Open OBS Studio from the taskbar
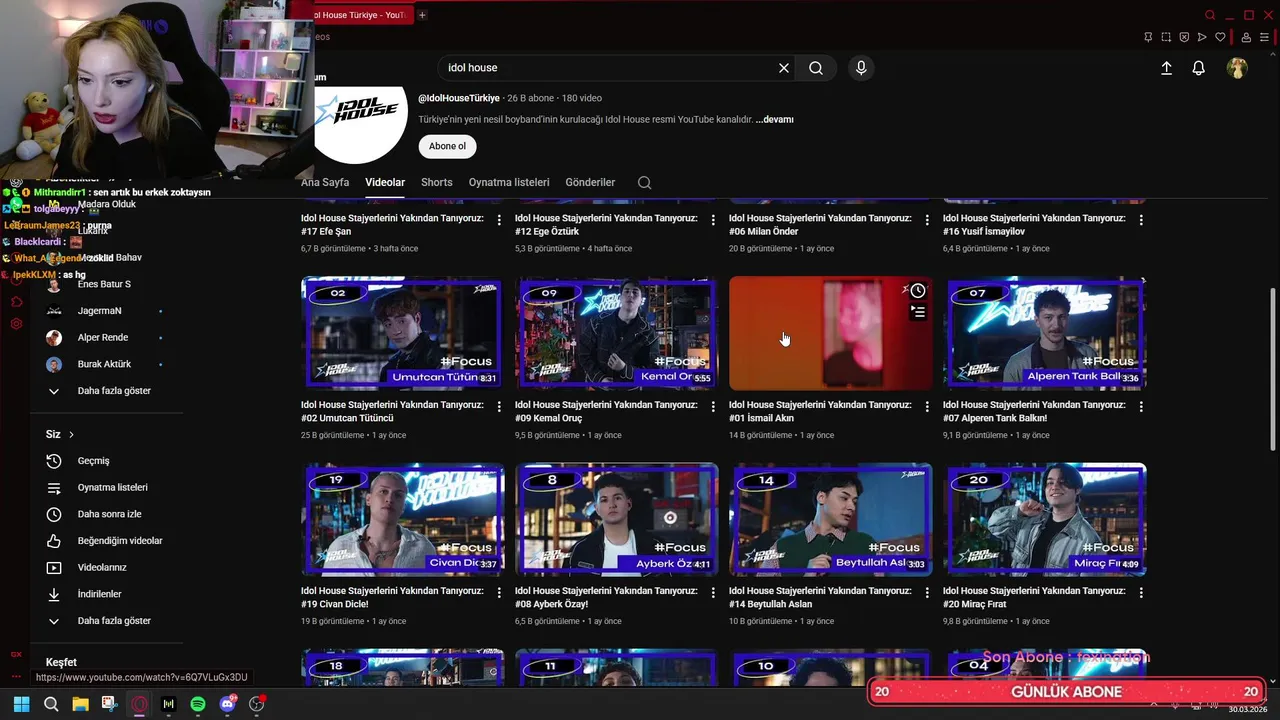Viewport: 1280px width, 720px height. [257, 704]
